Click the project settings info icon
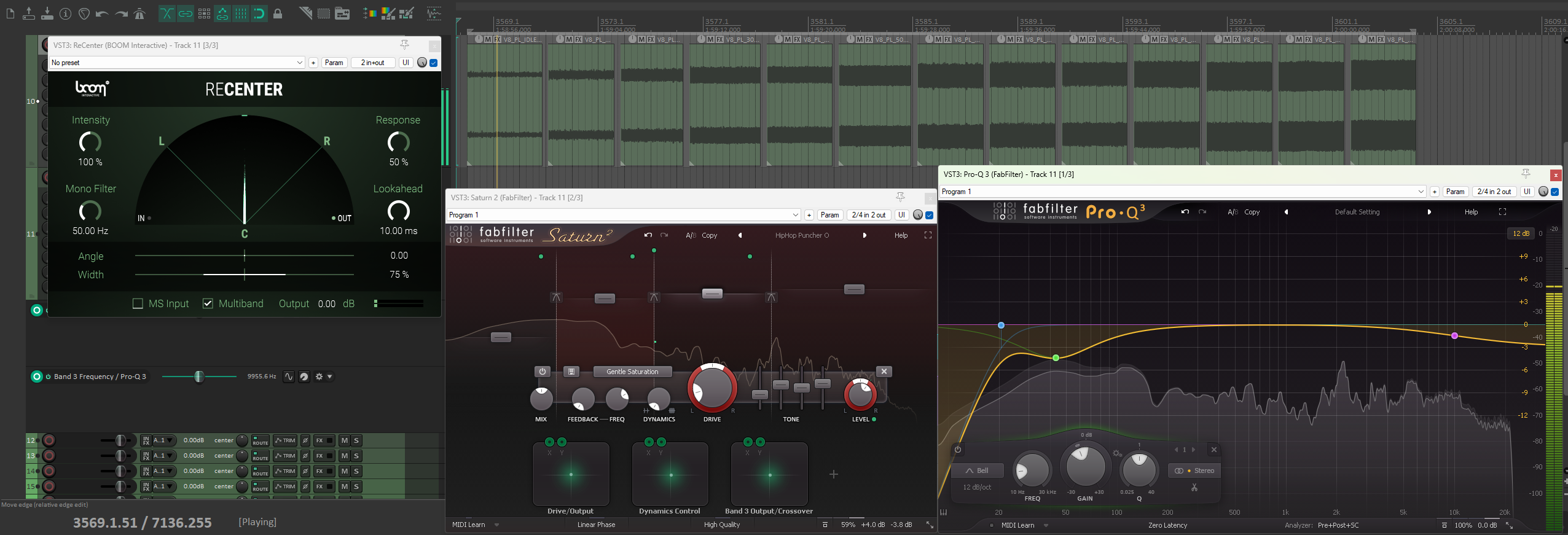The width and height of the screenshot is (1568, 535). tap(66, 14)
